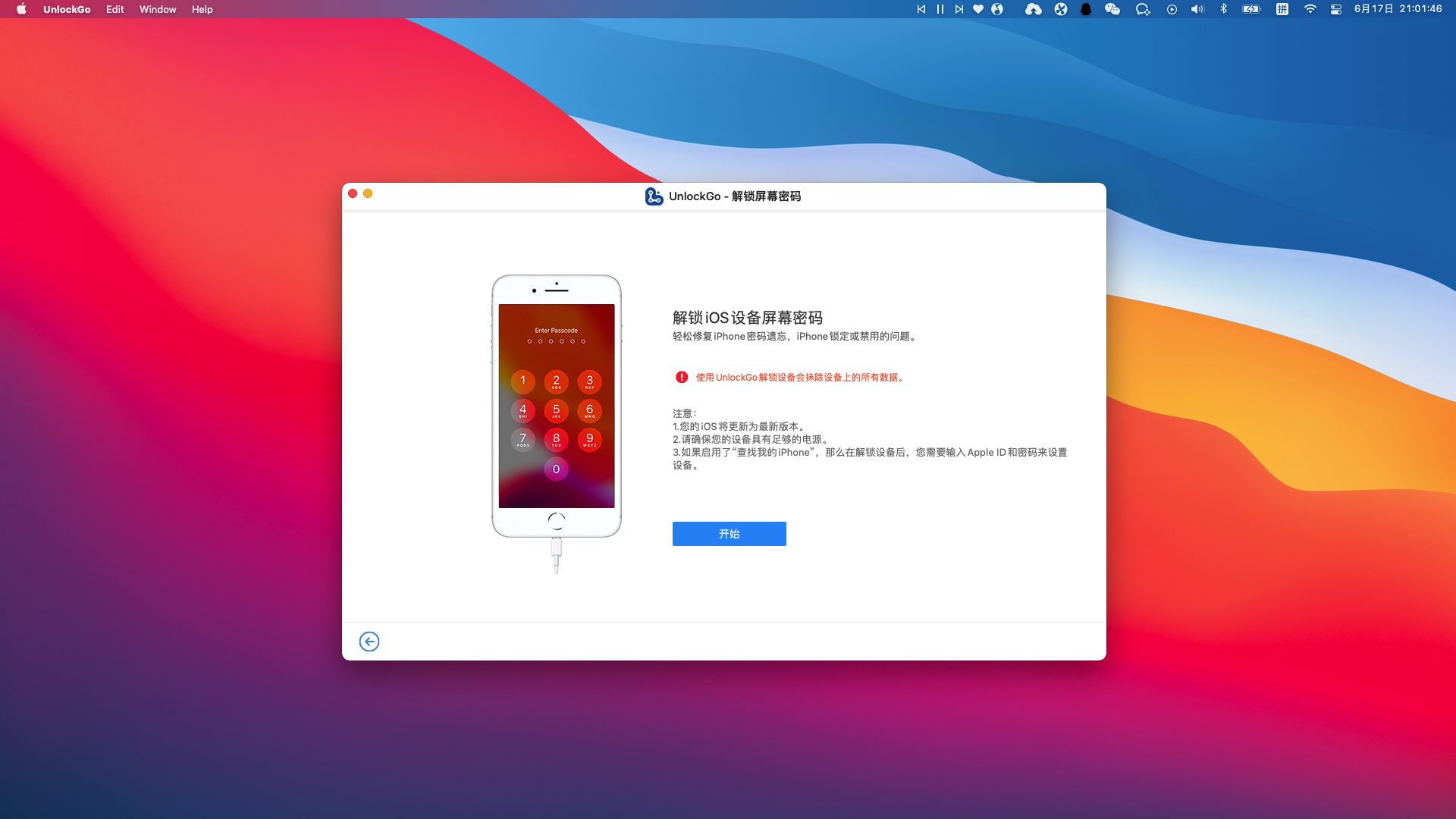Open the volume control in menu bar
The image size is (1456, 819).
(x=1197, y=9)
